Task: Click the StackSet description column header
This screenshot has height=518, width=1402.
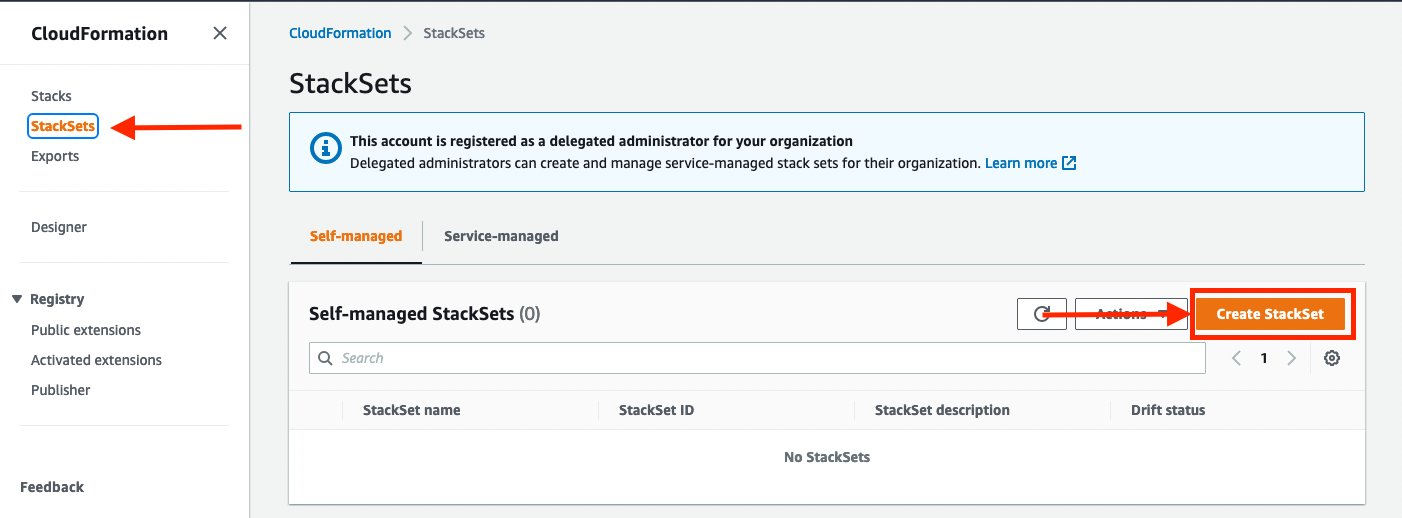Action: 942,410
